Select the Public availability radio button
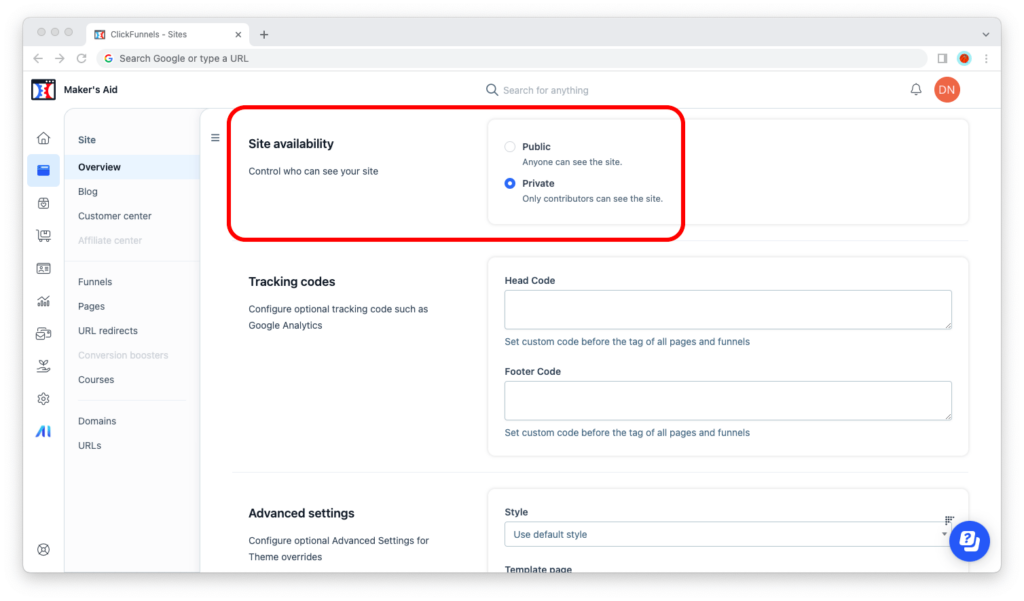This screenshot has height=601, width=1024. 509,146
